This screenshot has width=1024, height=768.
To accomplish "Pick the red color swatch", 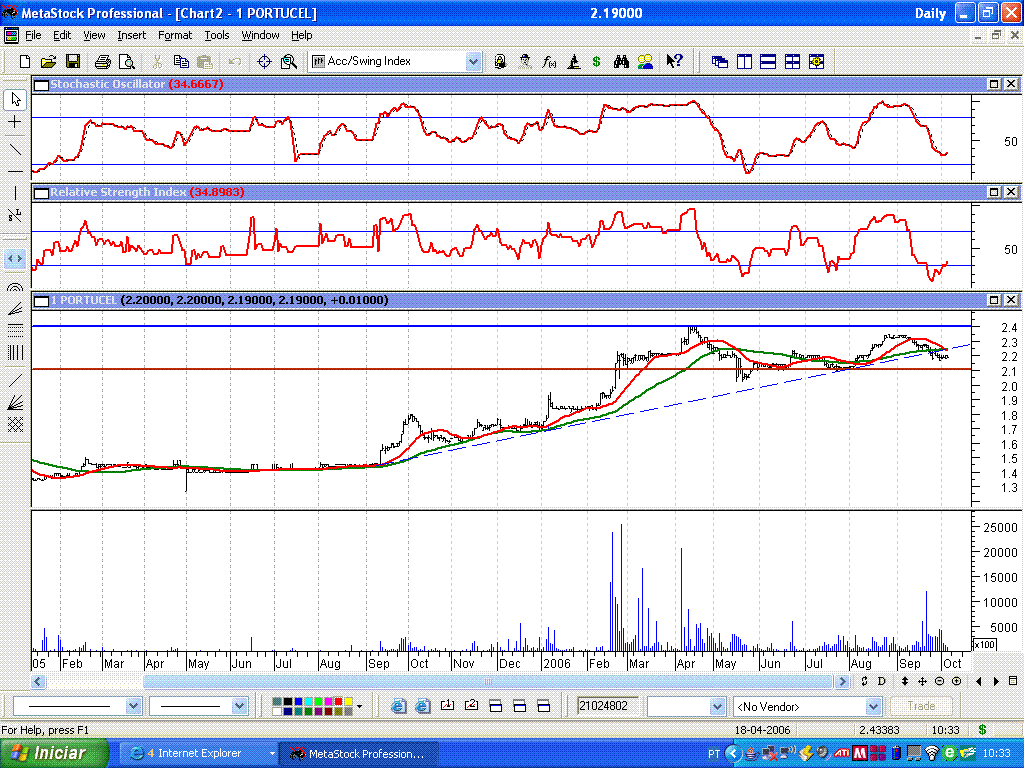I will (x=335, y=701).
